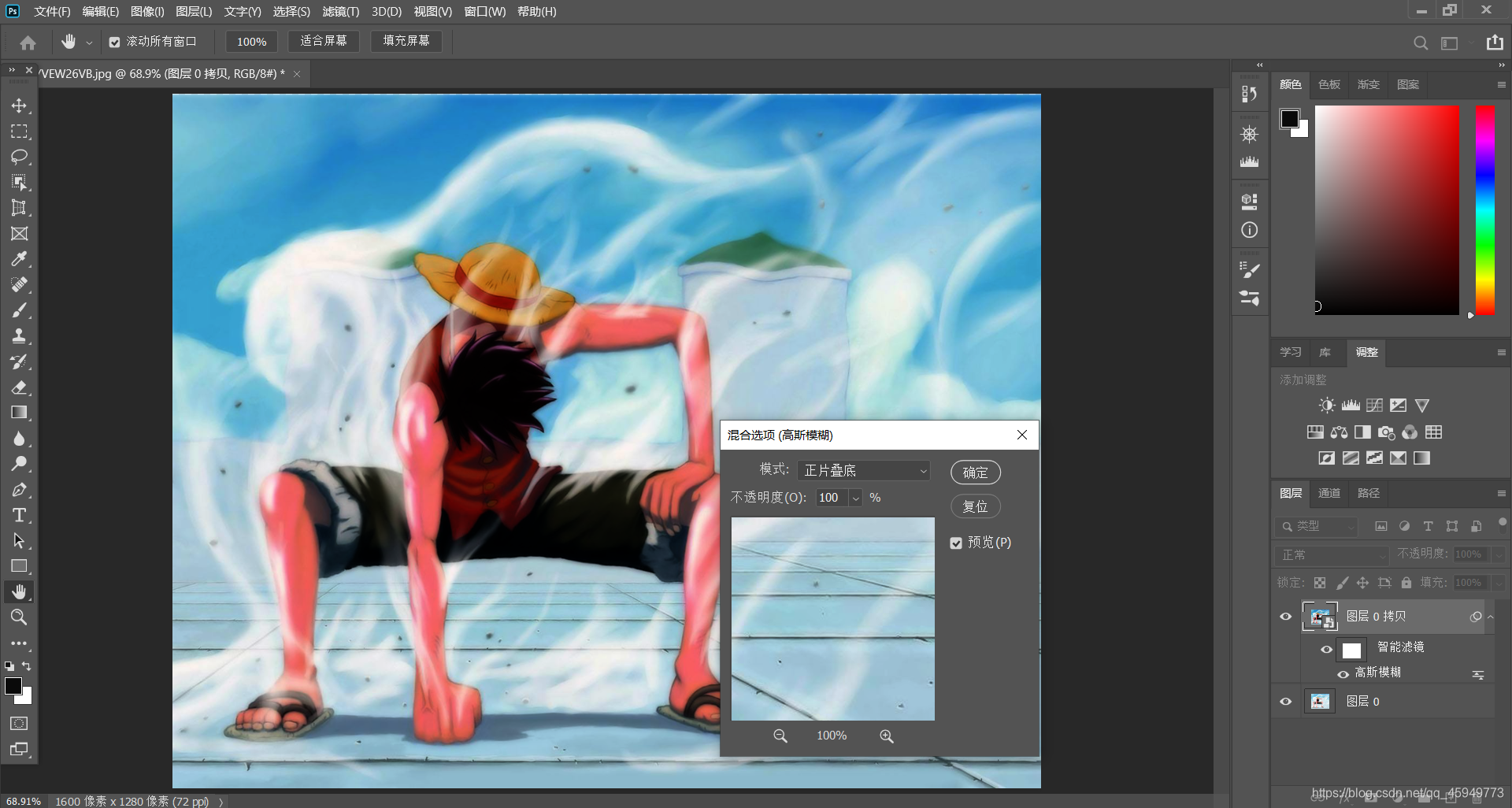Open the Info panel icon

(1250, 230)
